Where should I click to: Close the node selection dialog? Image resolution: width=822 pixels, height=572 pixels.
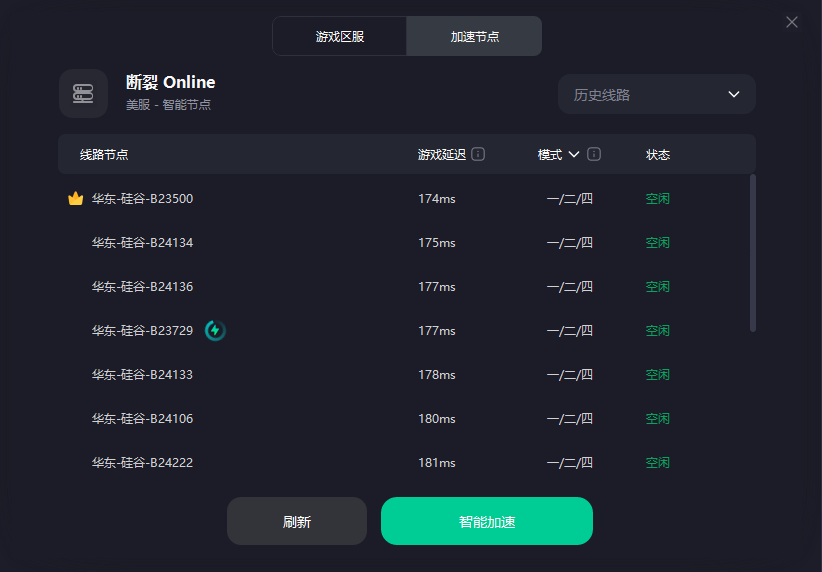792,22
